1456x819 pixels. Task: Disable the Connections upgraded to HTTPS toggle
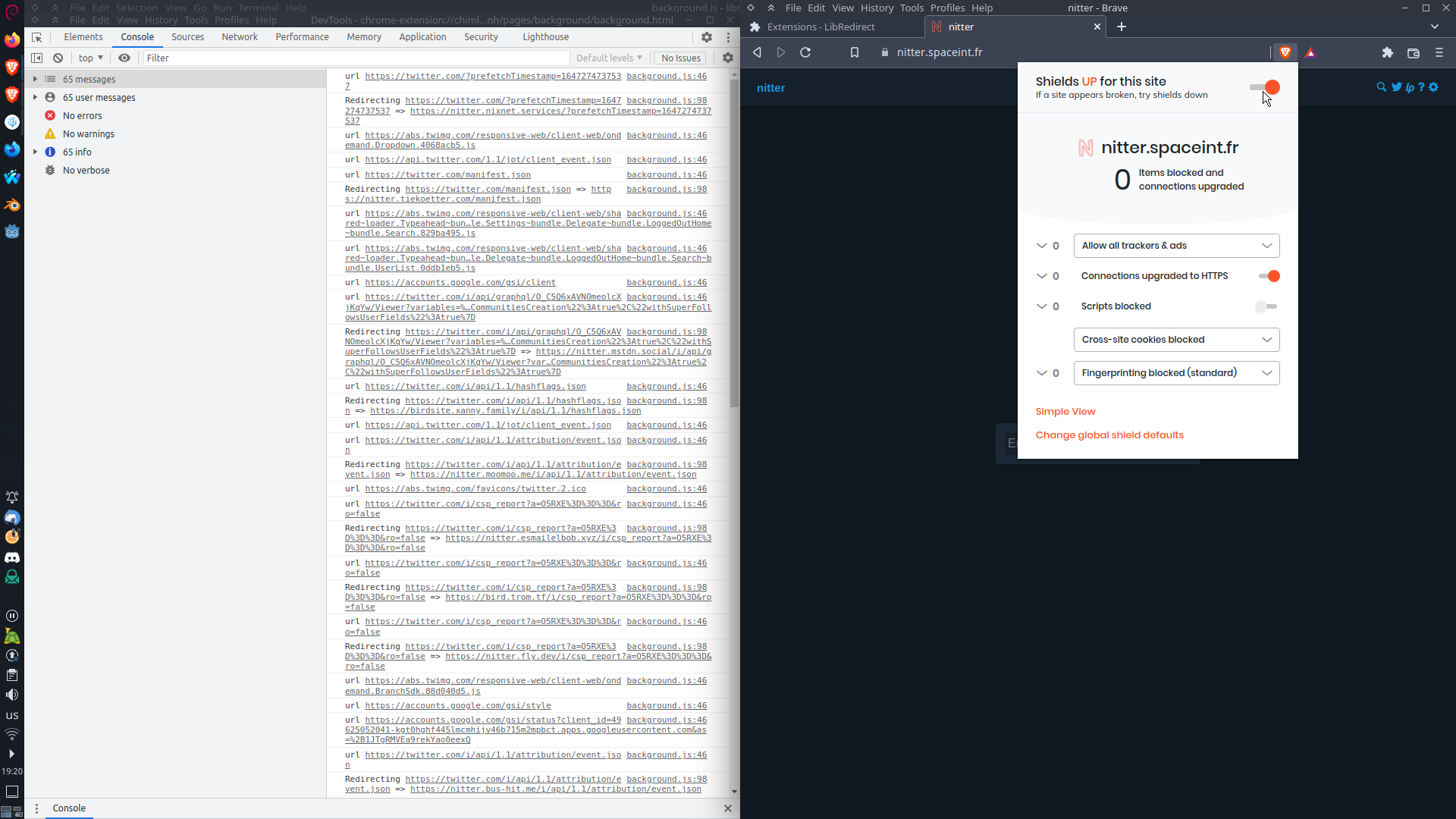[1269, 276]
